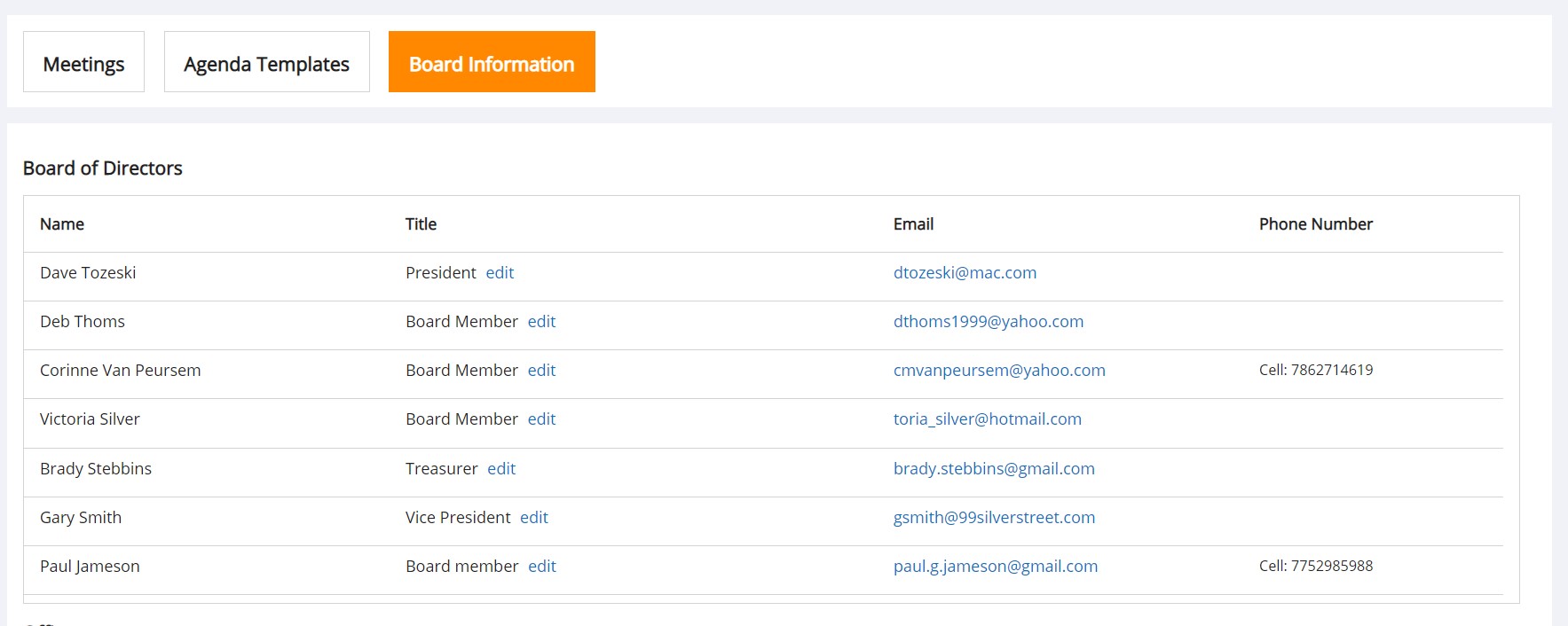1568x626 pixels.
Task: Edit Brady Stebbins' Treasurer title
Action: (x=501, y=469)
